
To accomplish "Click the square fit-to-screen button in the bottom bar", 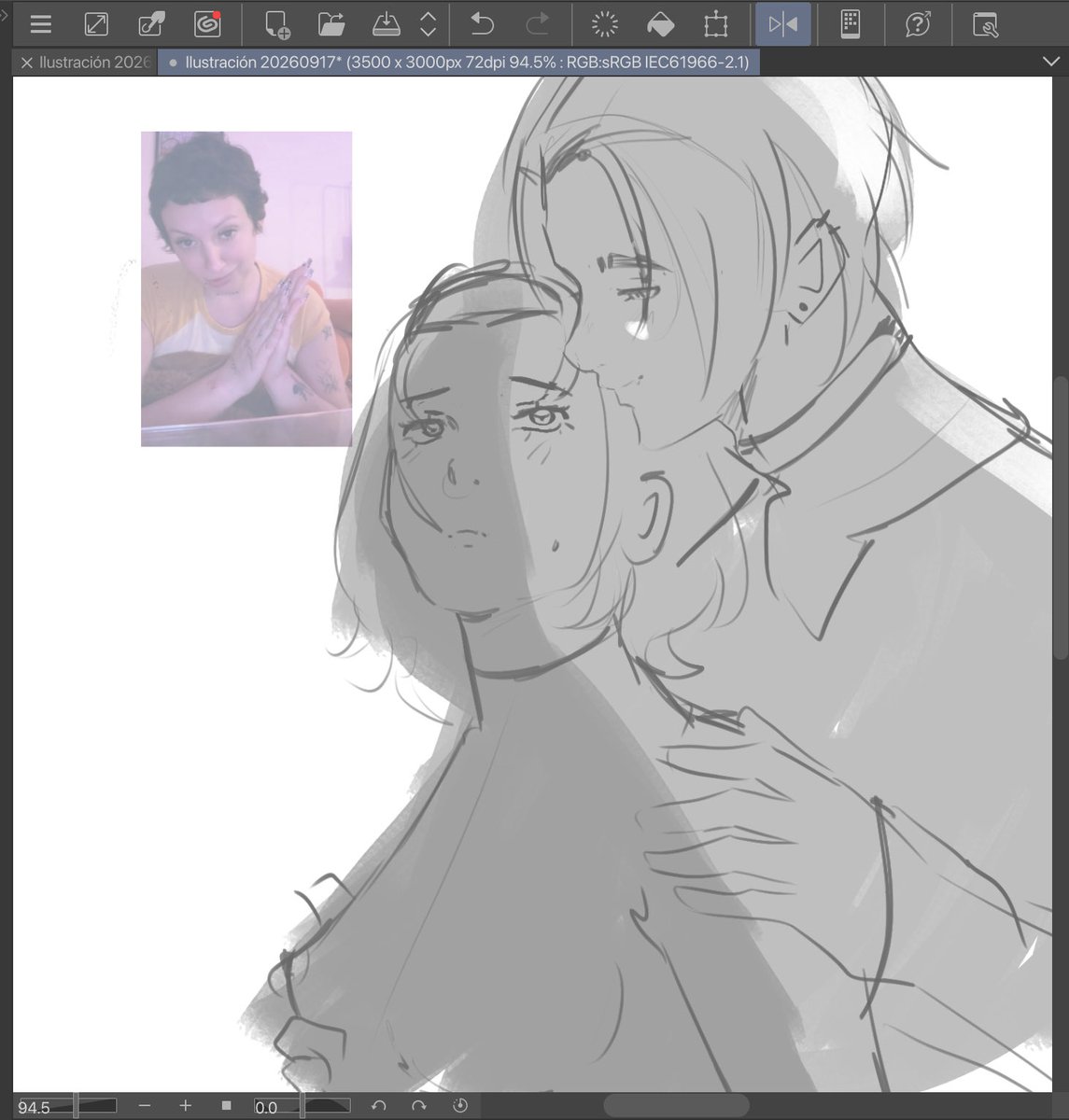I will pyautogui.click(x=226, y=1106).
